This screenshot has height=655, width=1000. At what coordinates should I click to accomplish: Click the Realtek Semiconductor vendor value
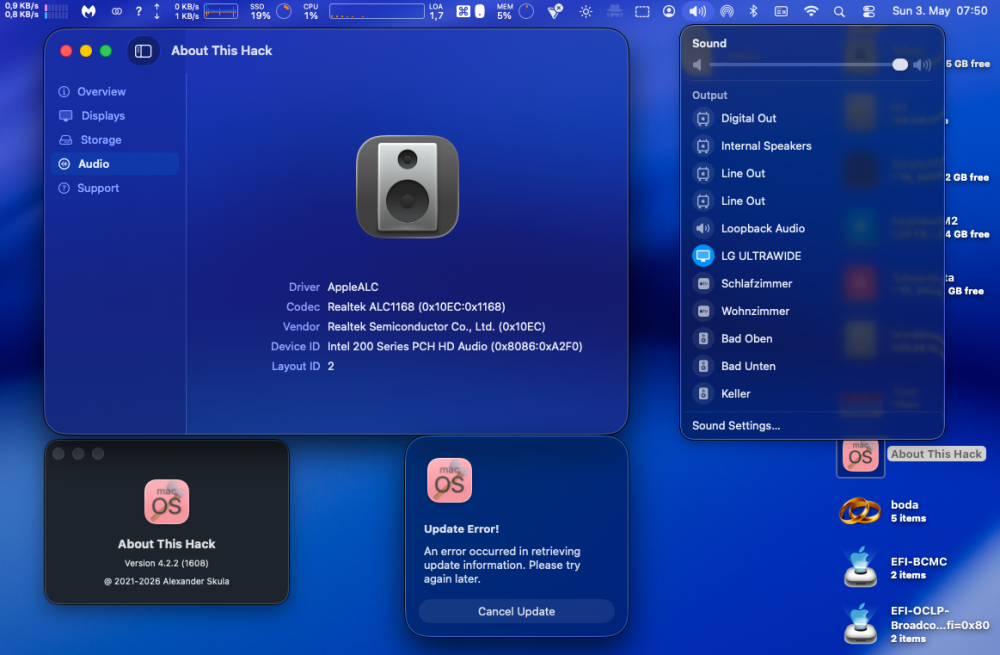pos(436,327)
